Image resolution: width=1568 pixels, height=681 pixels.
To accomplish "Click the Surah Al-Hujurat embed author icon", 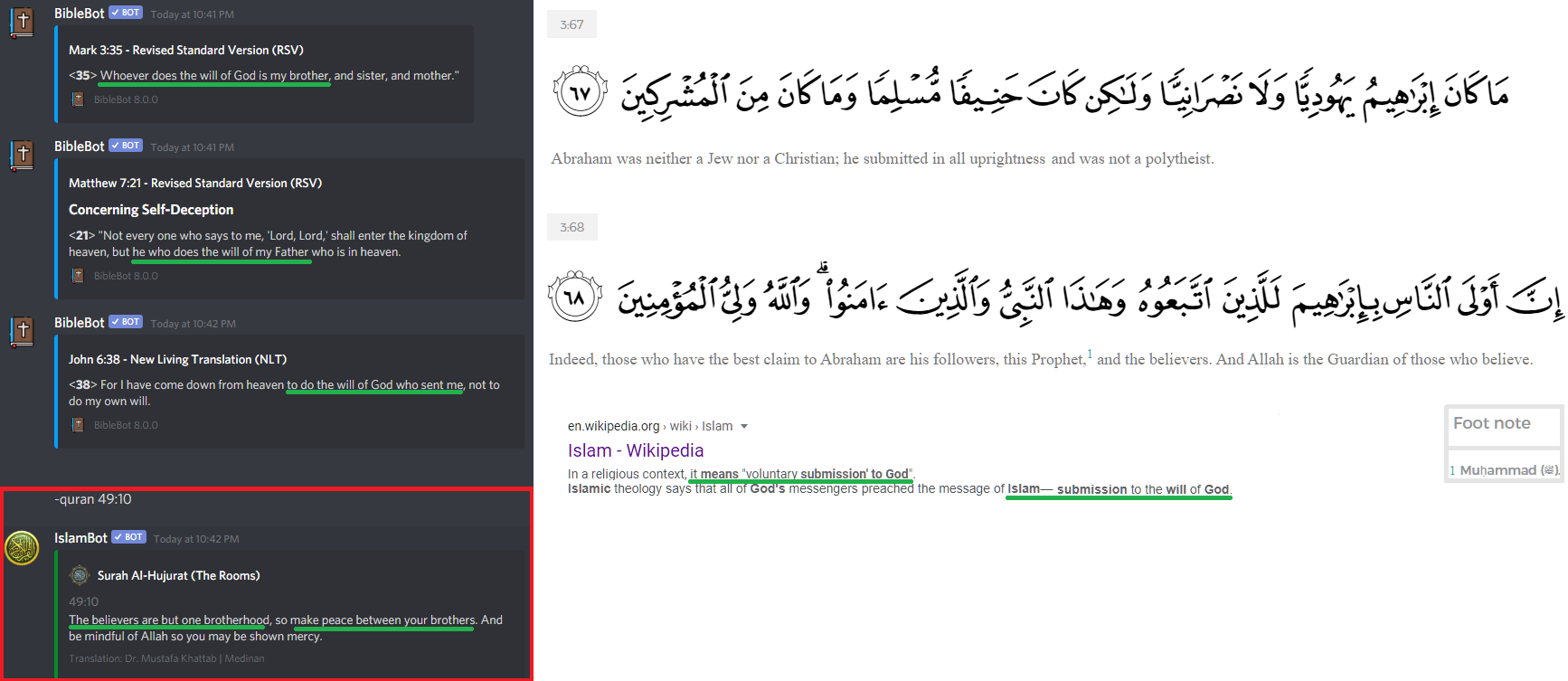I will tap(80, 575).
